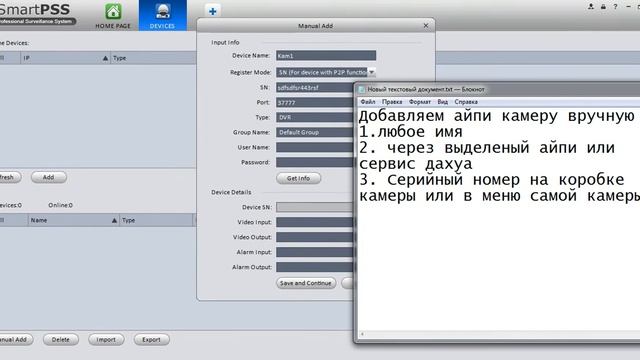Click the Alarm Input field
The width and height of the screenshot is (640, 360).
[315, 252]
